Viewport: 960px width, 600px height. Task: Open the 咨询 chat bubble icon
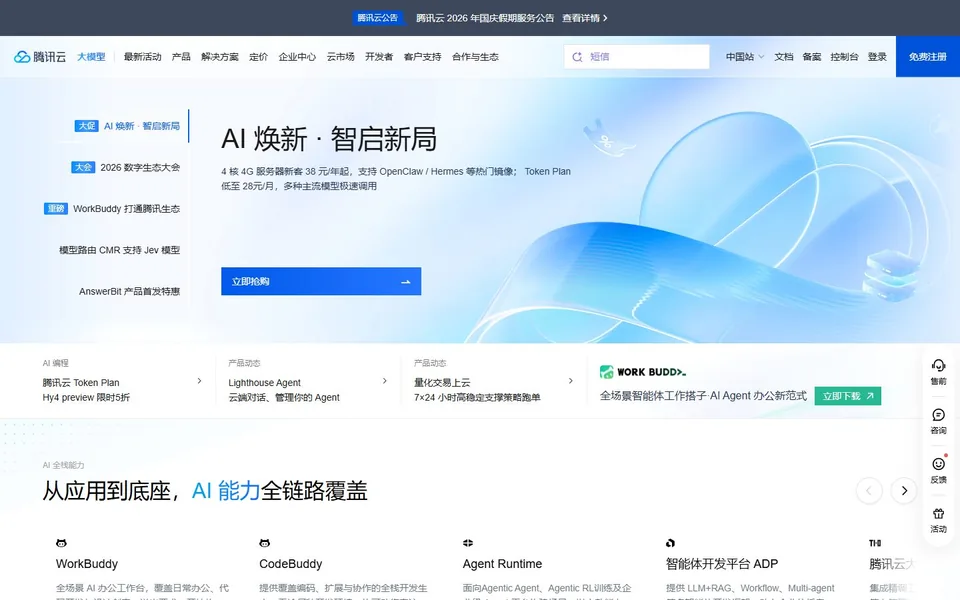[x=938, y=414]
